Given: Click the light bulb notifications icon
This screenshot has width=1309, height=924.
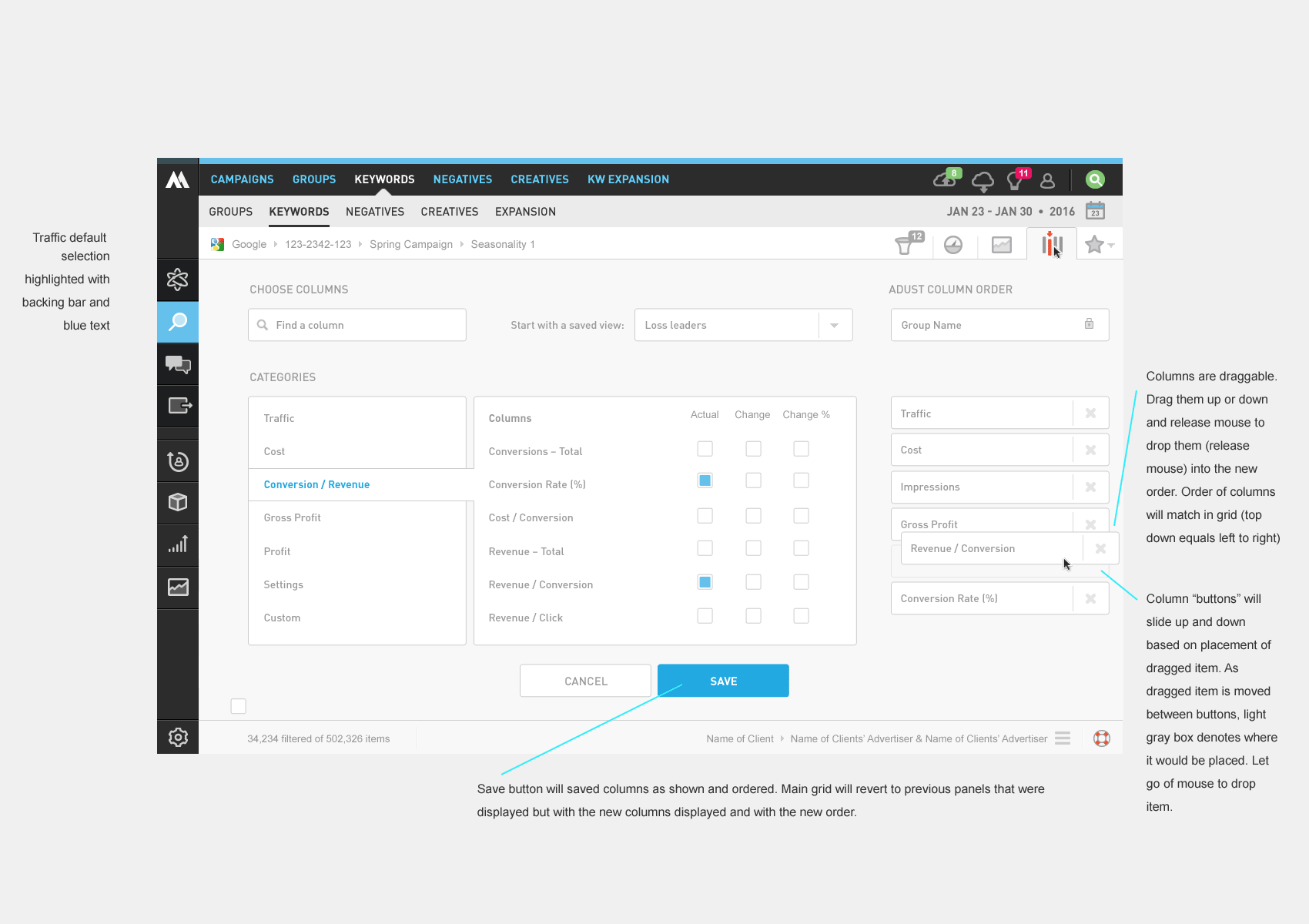Looking at the screenshot, I should 1015,180.
